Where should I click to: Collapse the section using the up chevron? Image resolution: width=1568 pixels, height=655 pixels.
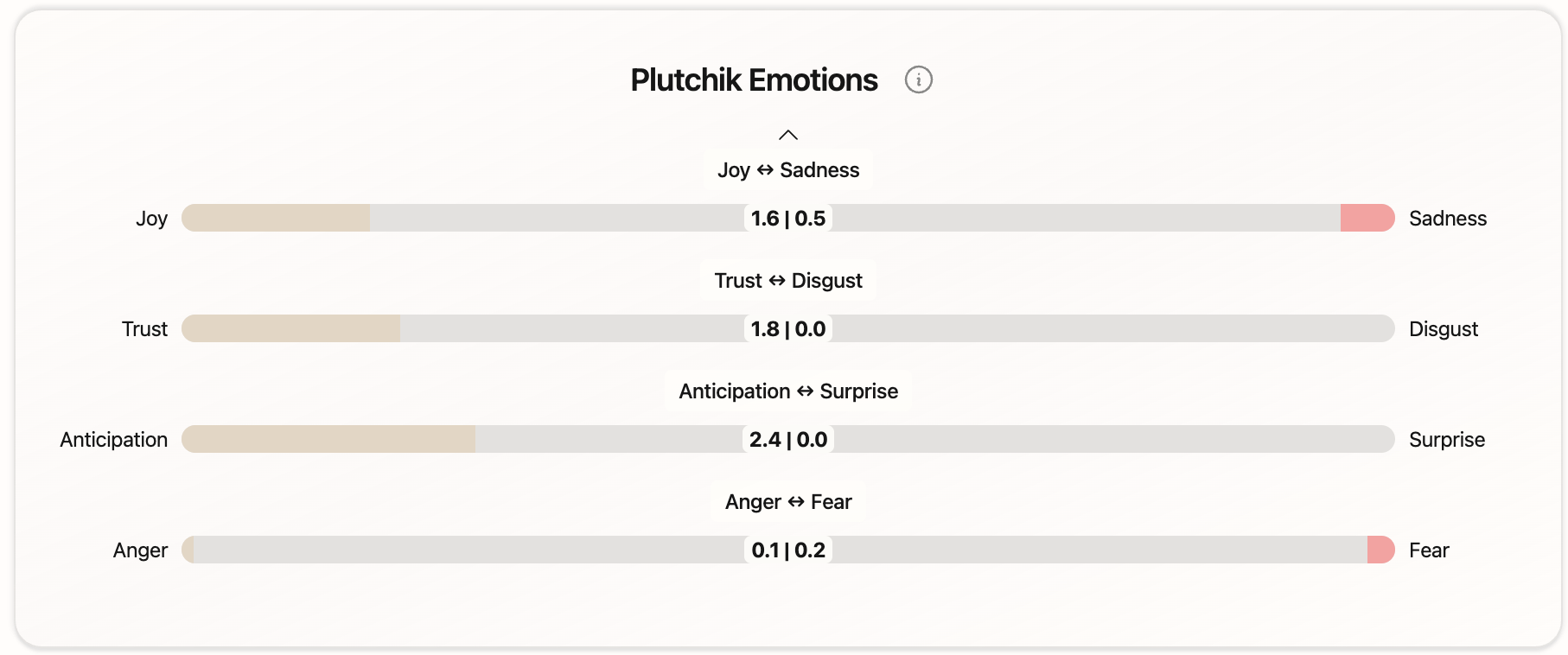click(787, 135)
